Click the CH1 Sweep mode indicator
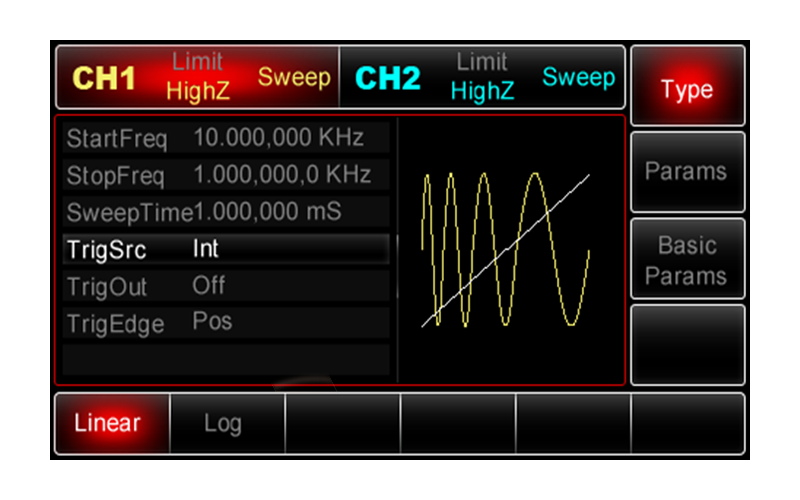The height and width of the screenshot is (500, 800). [x=294, y=78]
